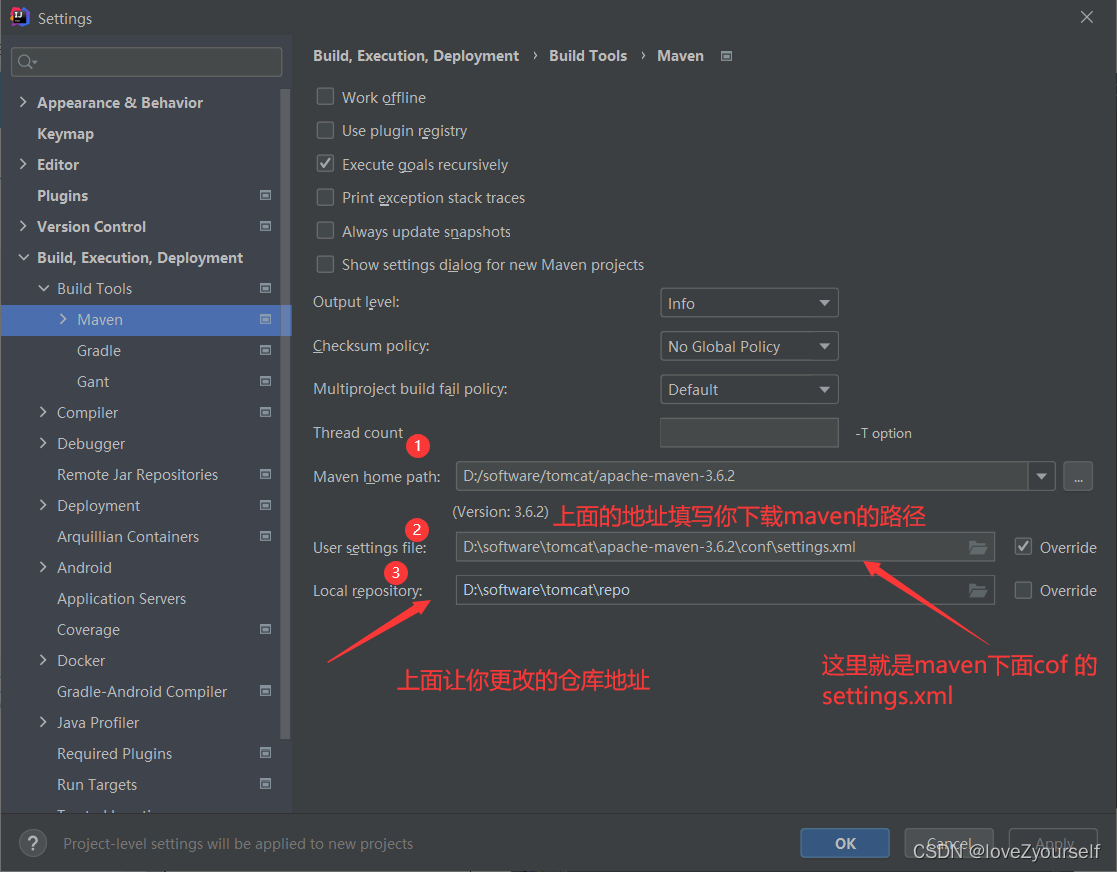
Task: Click the Cancel button
Action: pos(949,844)
